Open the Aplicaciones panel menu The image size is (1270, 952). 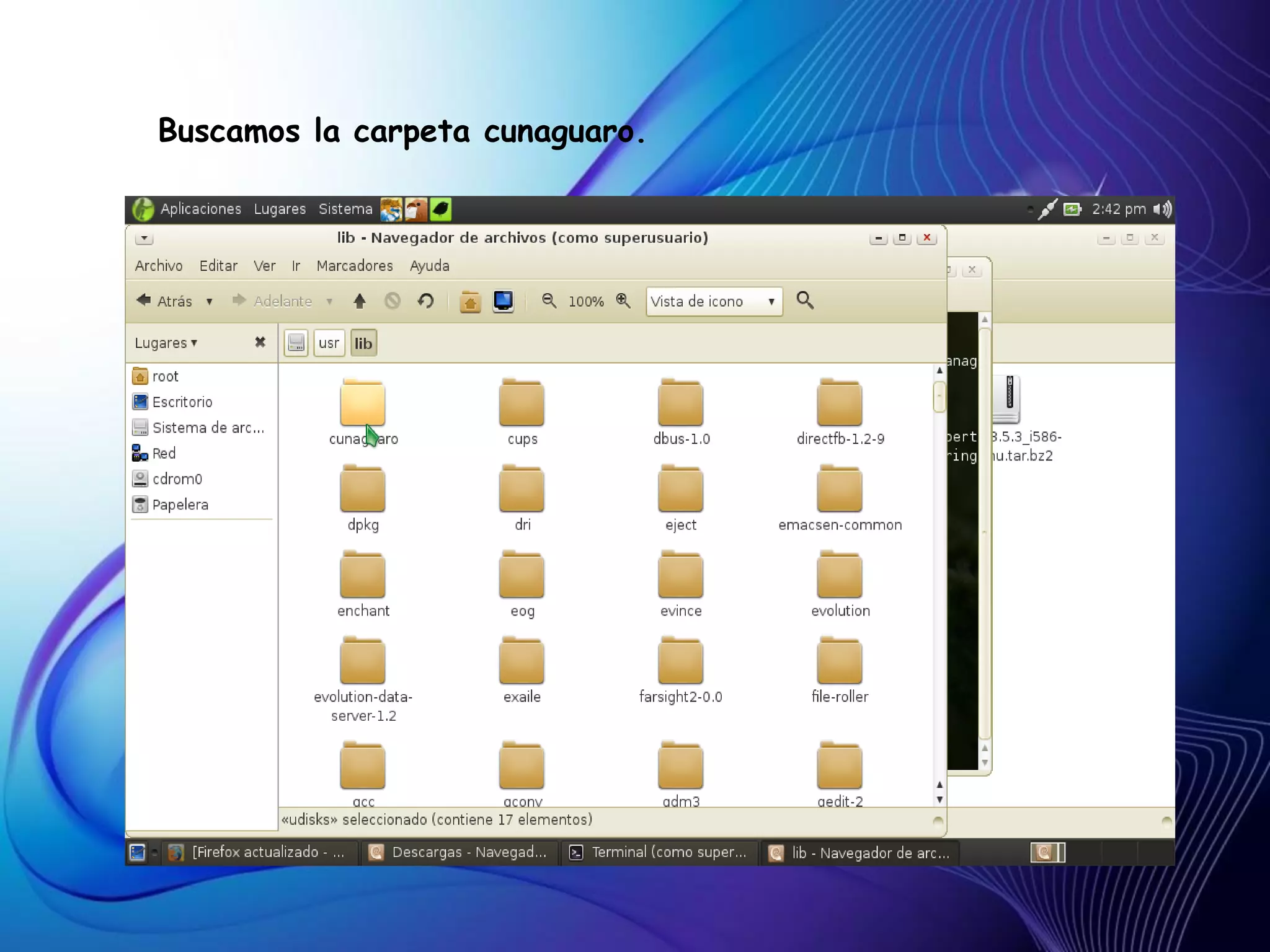point(200,209)
